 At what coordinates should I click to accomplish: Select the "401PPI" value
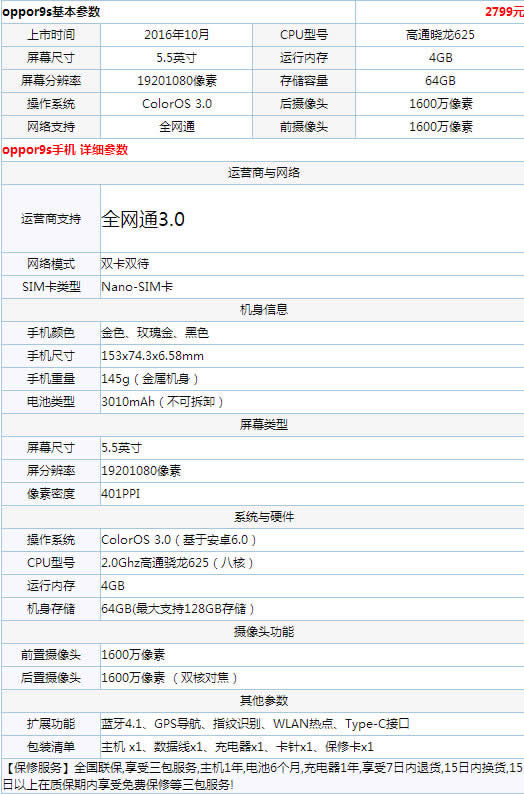point(120,494)
